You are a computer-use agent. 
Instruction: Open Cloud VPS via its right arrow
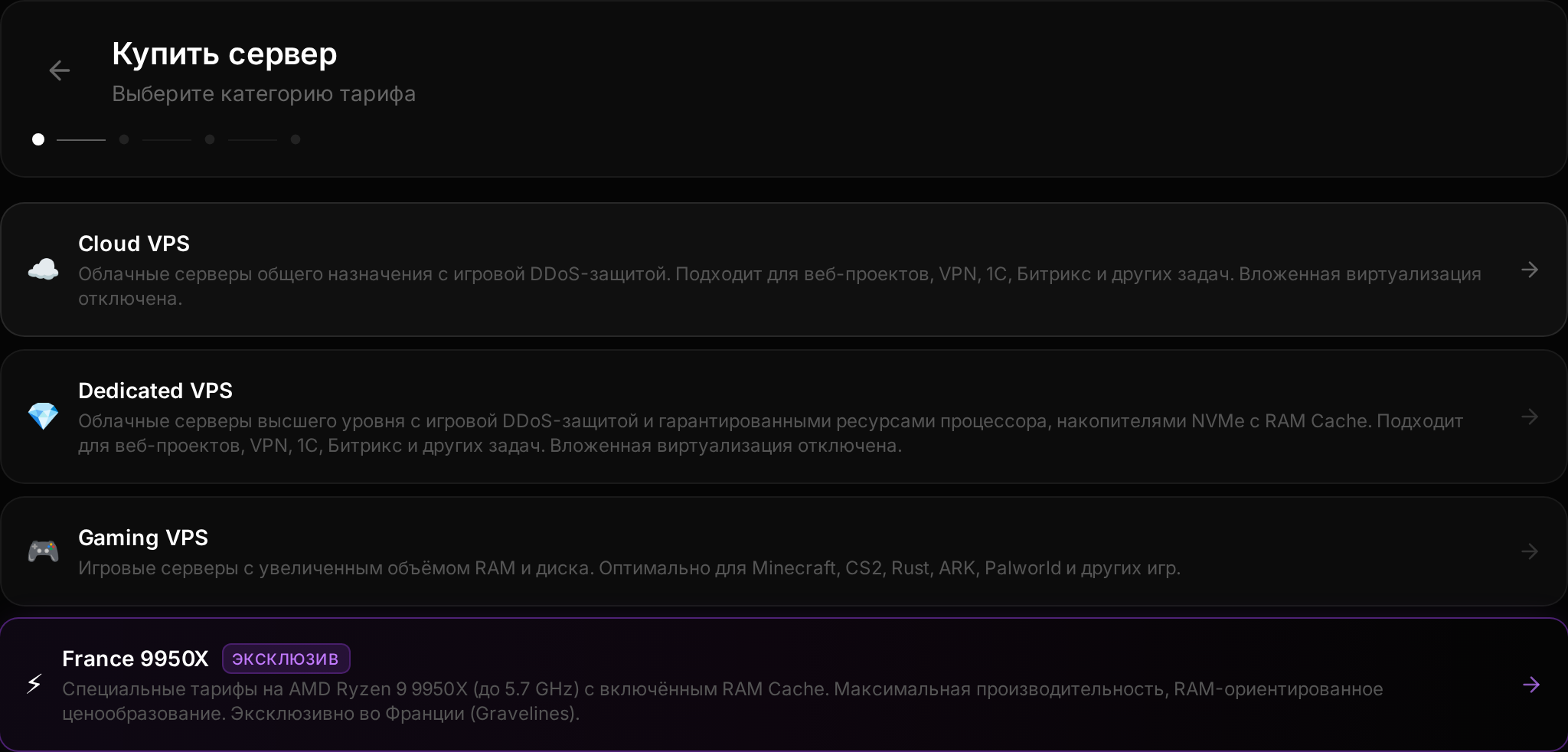click(1530, 270)
